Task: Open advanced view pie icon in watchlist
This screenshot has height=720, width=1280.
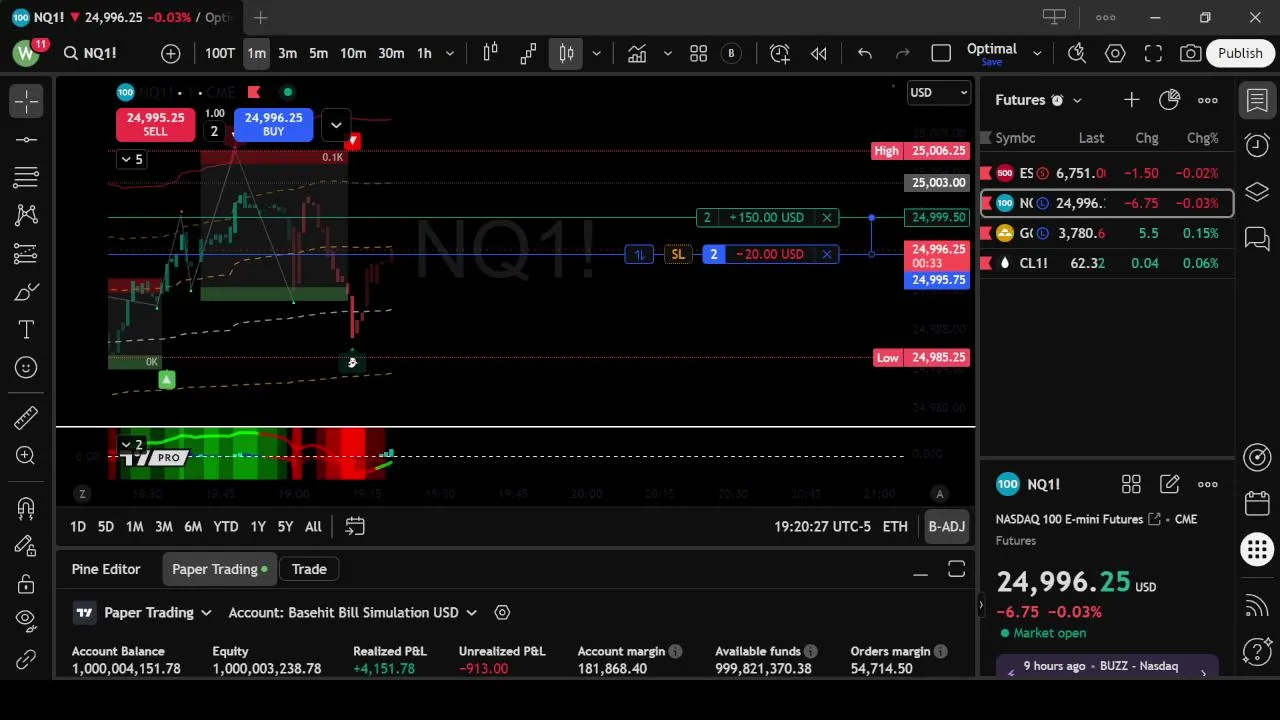Action: point(1169,100)
